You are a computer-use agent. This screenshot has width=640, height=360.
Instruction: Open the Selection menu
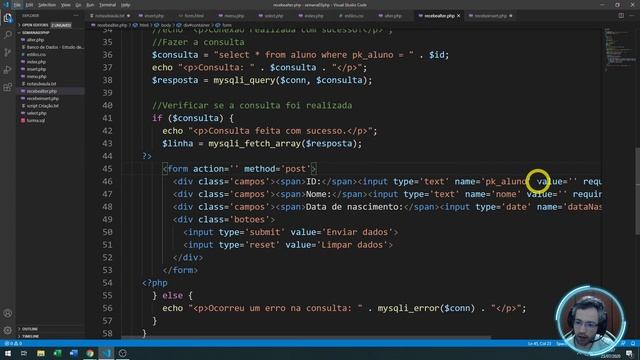[x=47, y=5]
